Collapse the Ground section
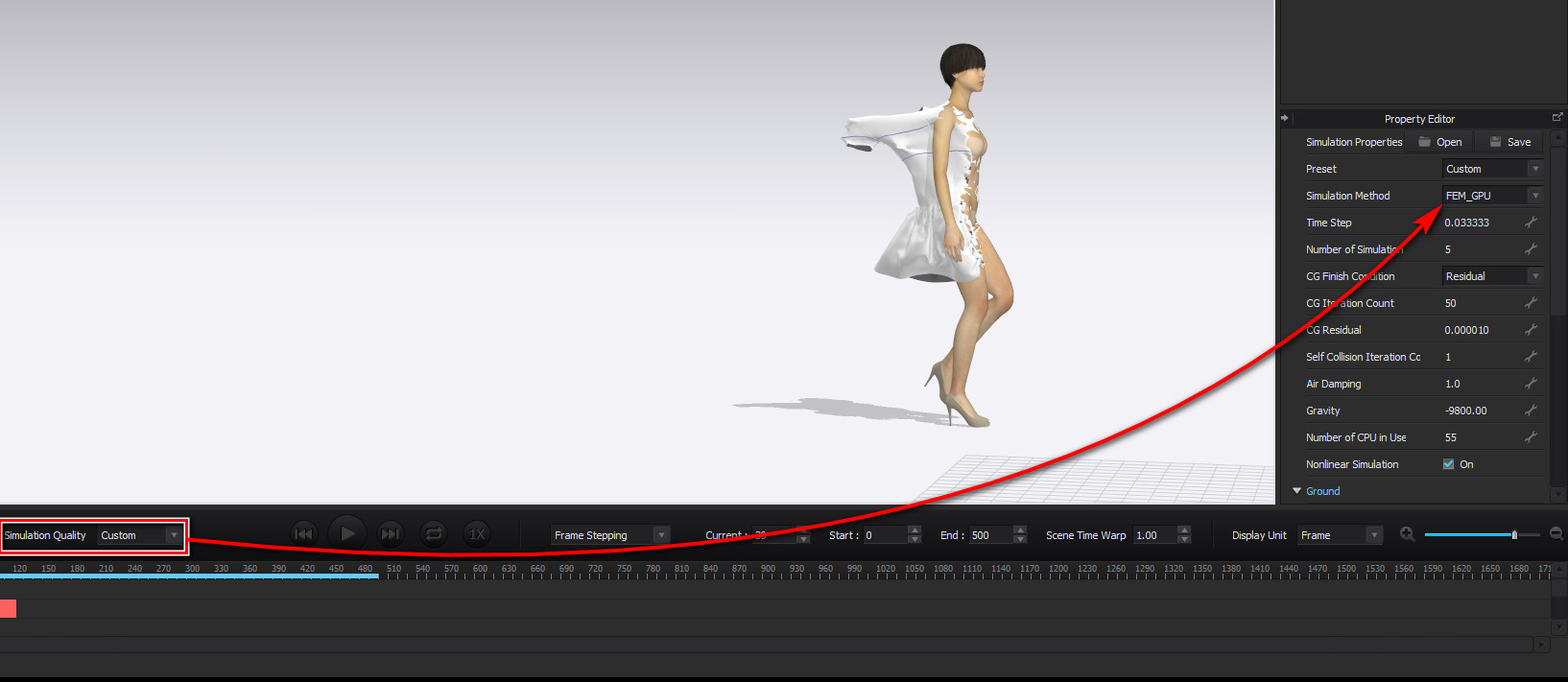This screenshot has width=1568, height=682. point(1297,491)
